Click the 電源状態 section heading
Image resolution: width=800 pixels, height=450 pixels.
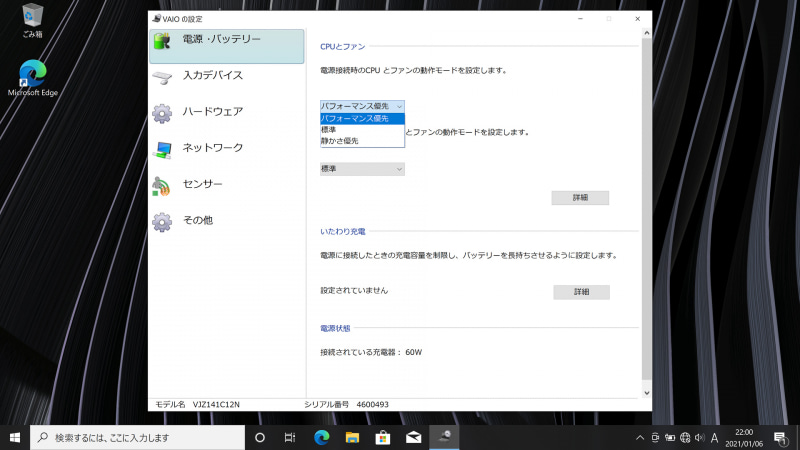[335, 329]
